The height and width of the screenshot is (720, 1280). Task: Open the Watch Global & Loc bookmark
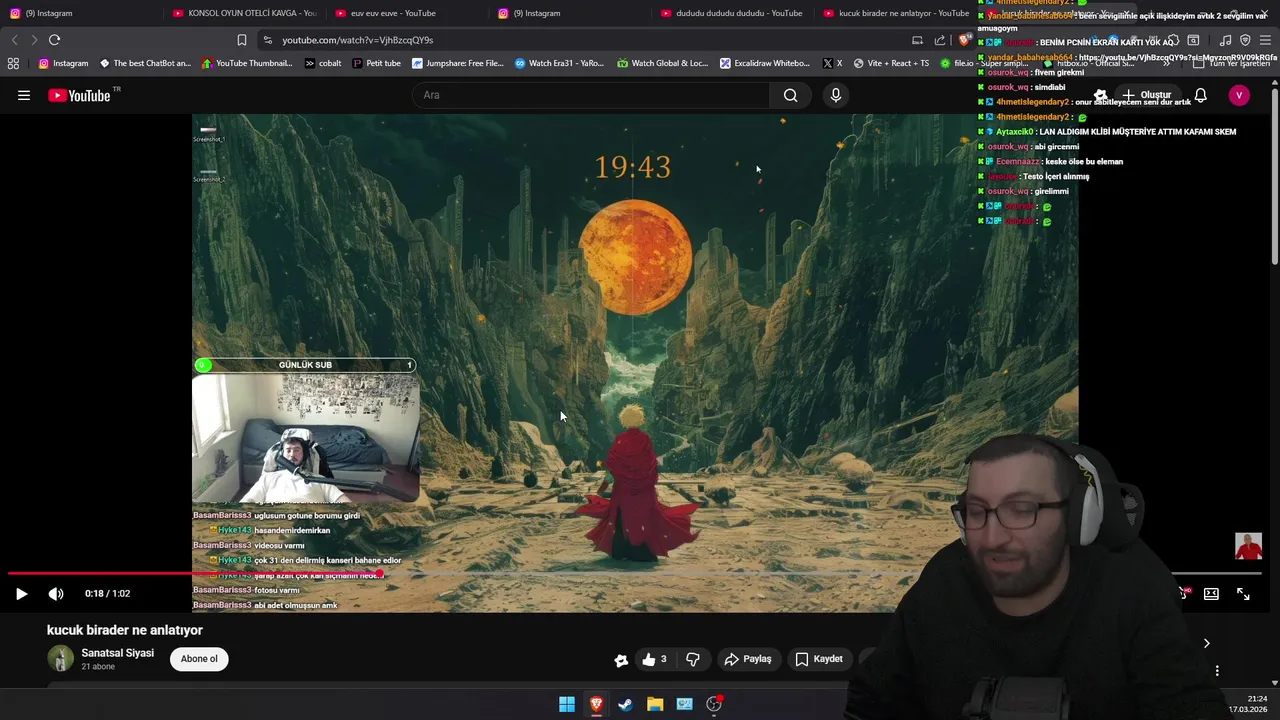click(x=662, y=63)
